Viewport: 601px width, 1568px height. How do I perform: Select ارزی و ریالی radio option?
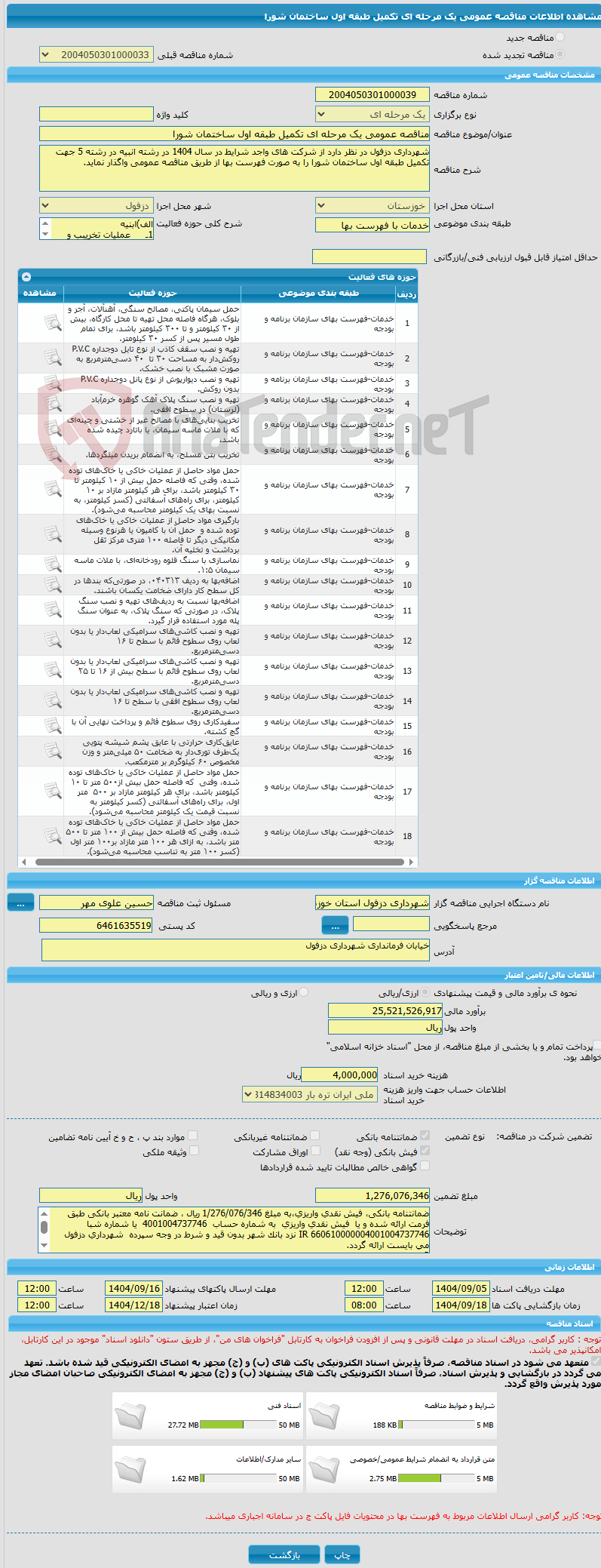tap(304, 993)
